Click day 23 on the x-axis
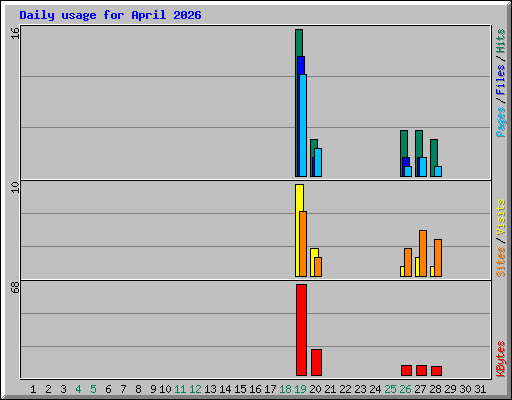Screen dimensions: 512x400 (x=360, y=389)
